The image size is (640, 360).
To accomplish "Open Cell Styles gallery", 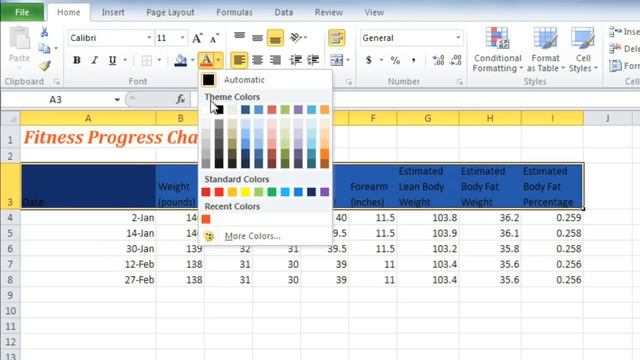I will pyautogui.click(x=583, y=50).
